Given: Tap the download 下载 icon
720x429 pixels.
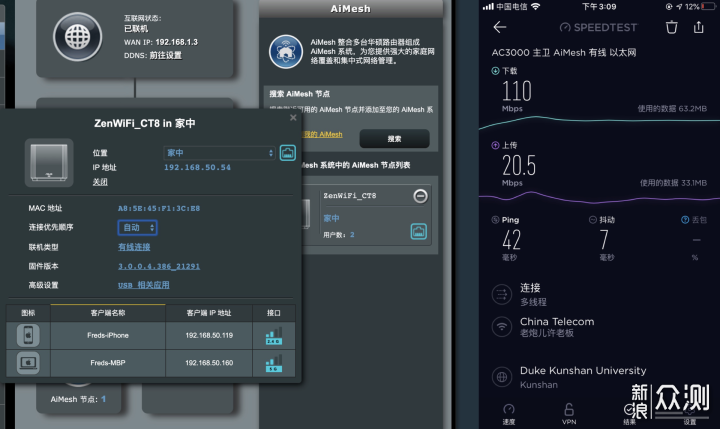Looking at the screenshot, I should coord(495,71).
